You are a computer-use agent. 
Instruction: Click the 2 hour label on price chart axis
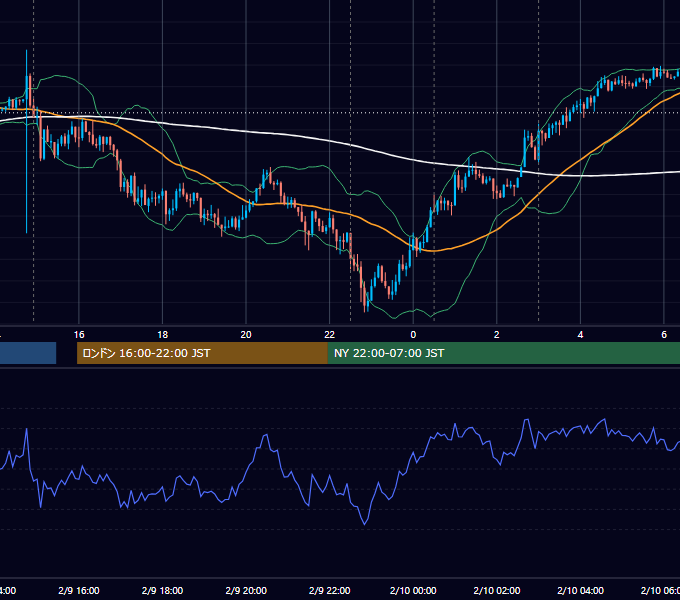click(497, 335)
